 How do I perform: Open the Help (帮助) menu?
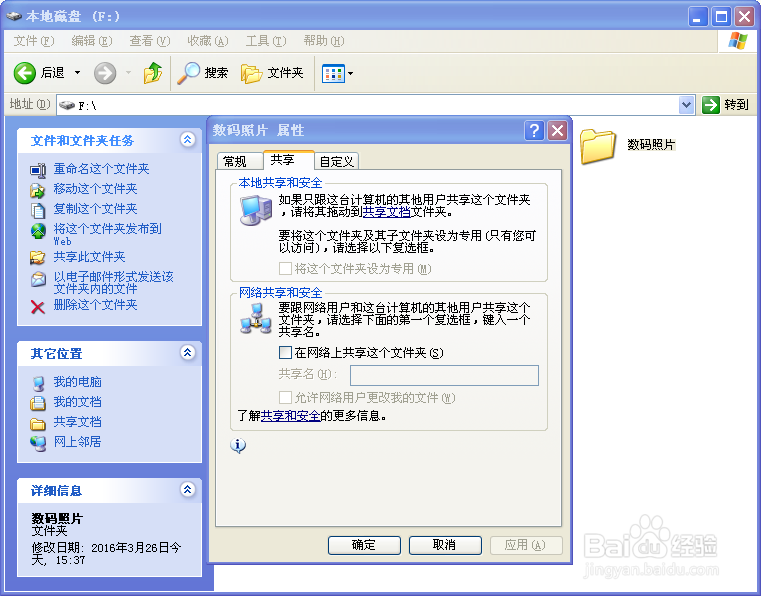(324, 41)
